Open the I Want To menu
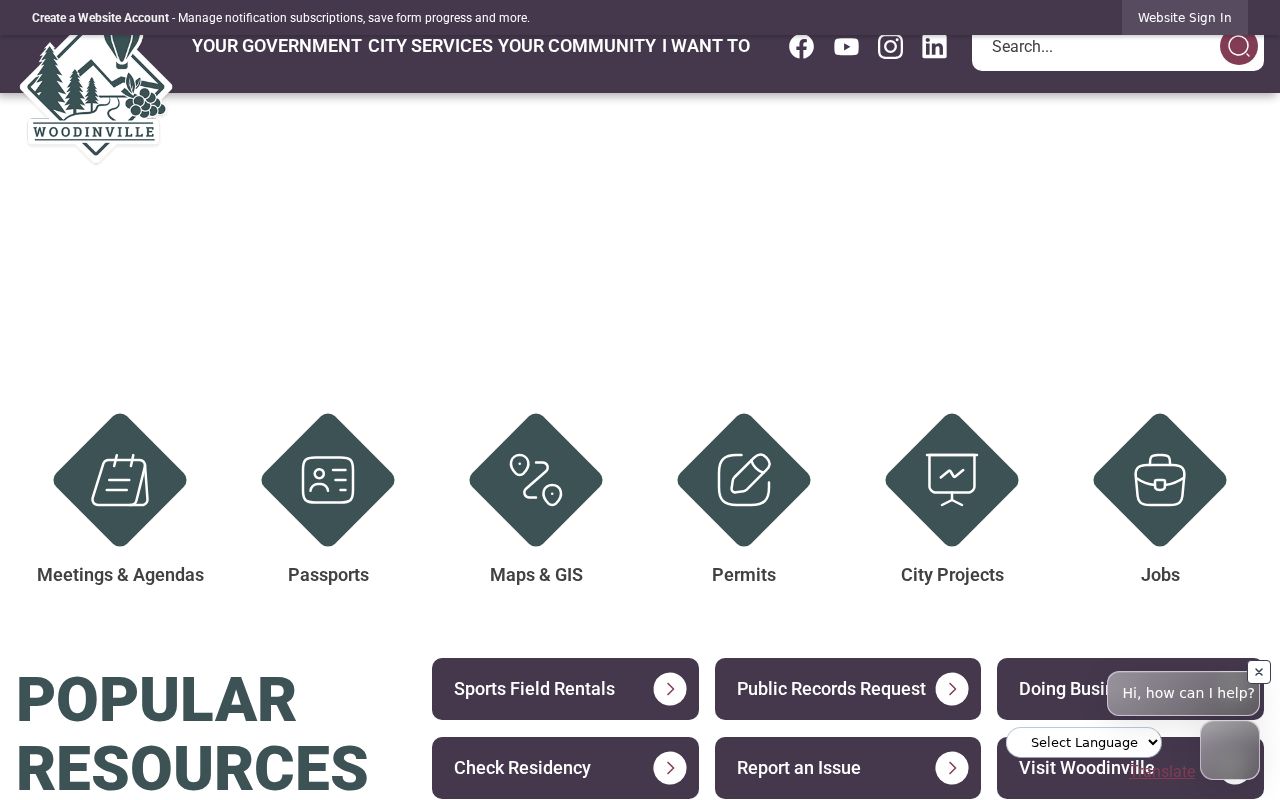Screen dimensions: 1280x800 [706, 46]
